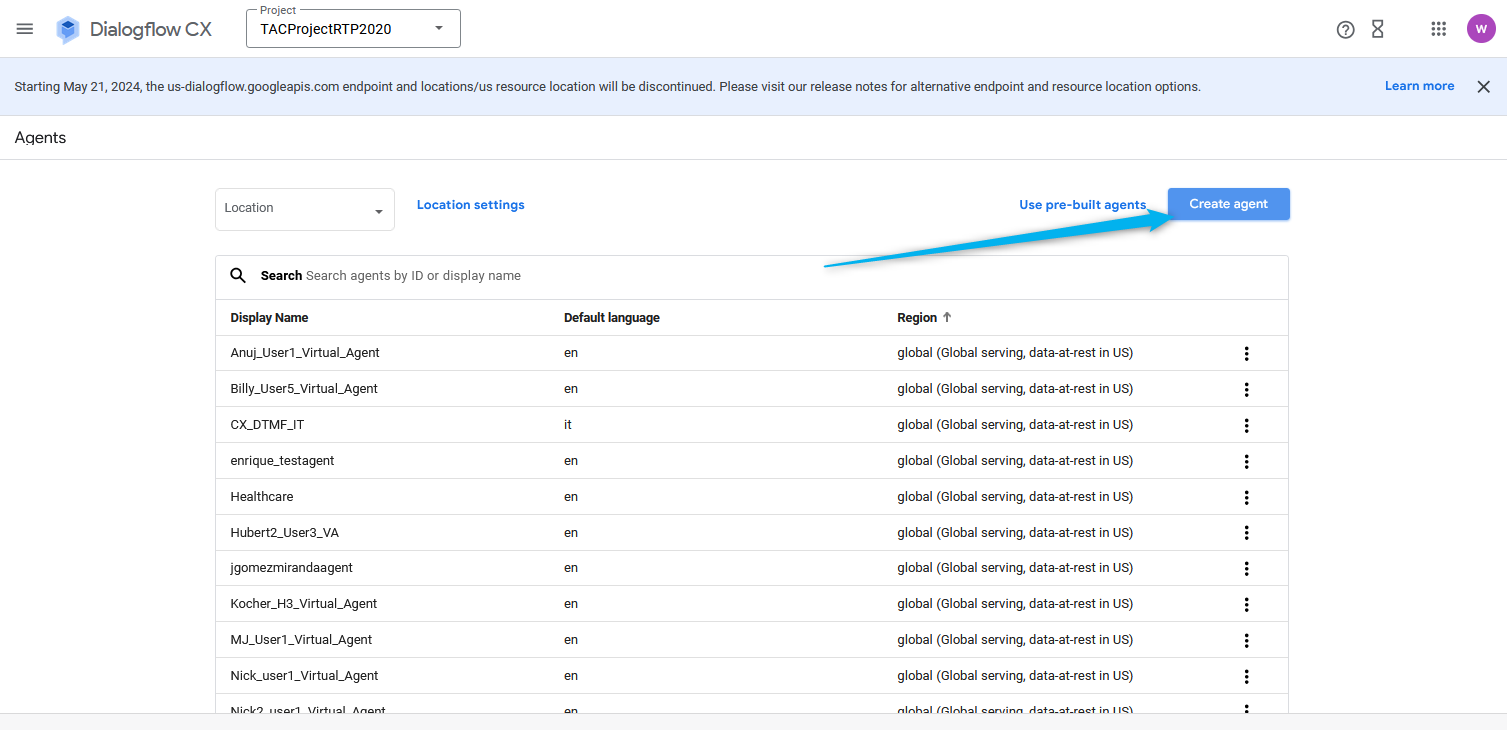Open options menu for Hubert2_User3_VA
This screenshot has width=1507, height=730.
(x=1247, y=533)
